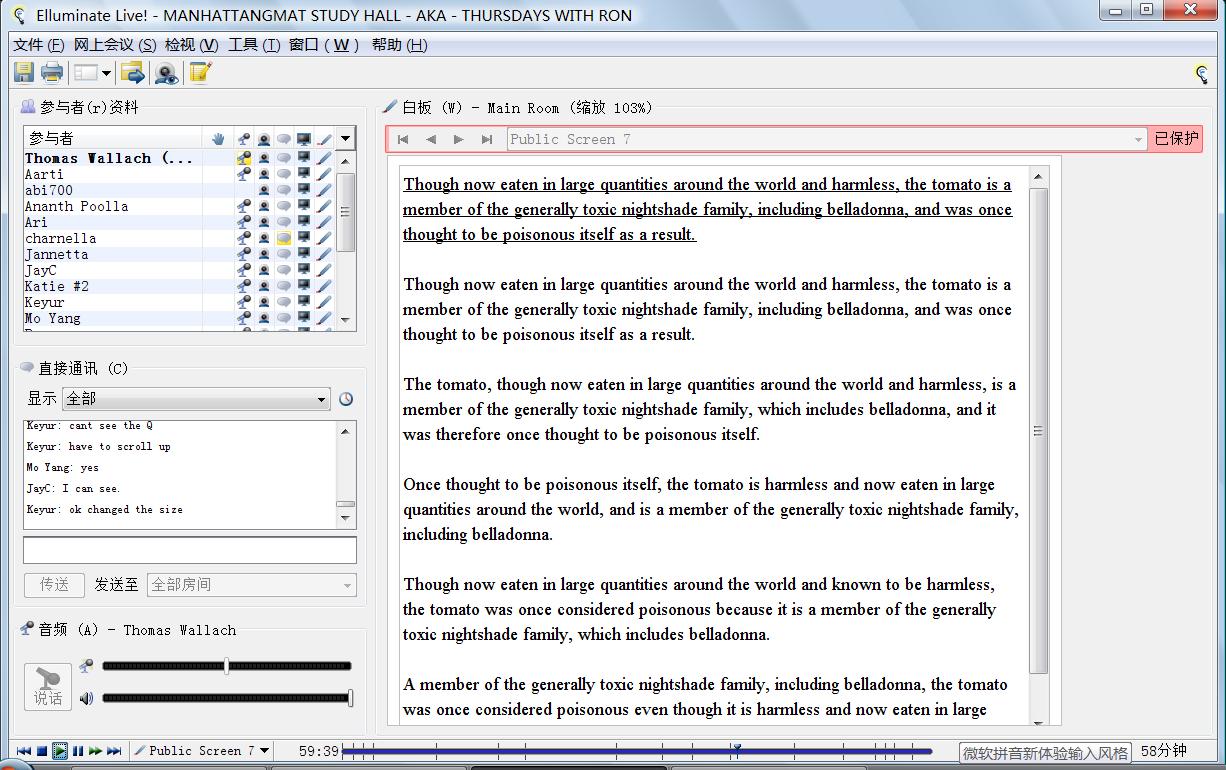
Task: Select participant Katie #2 in the list
Action: (57, 286)
